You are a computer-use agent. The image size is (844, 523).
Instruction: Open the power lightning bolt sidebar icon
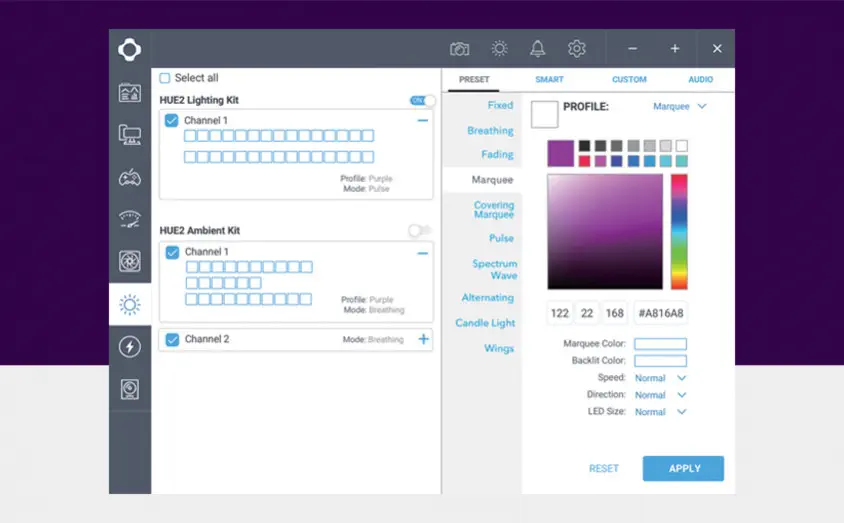(x=130, y=347)
